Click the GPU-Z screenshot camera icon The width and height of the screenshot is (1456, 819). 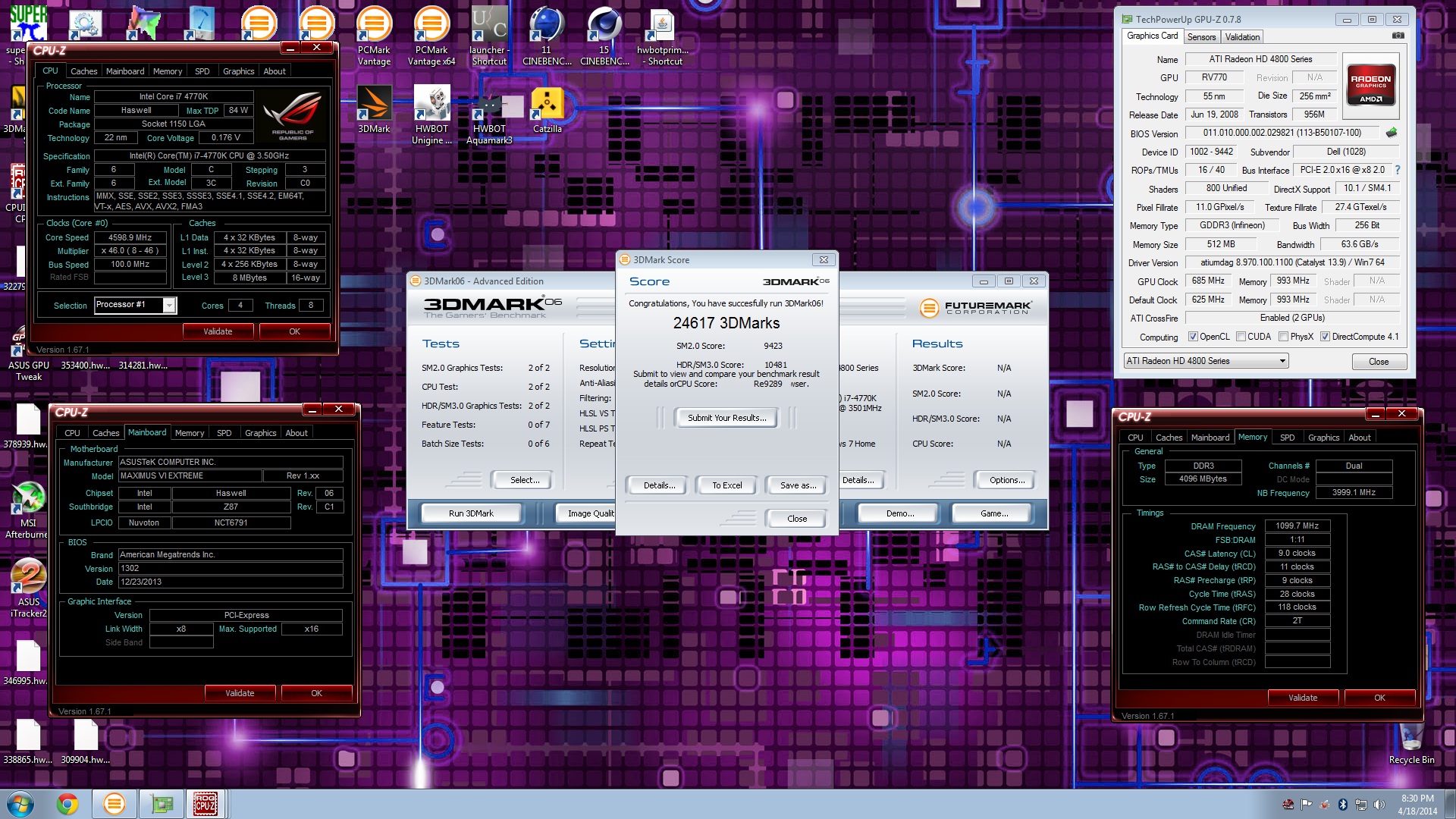[1398, 36]
